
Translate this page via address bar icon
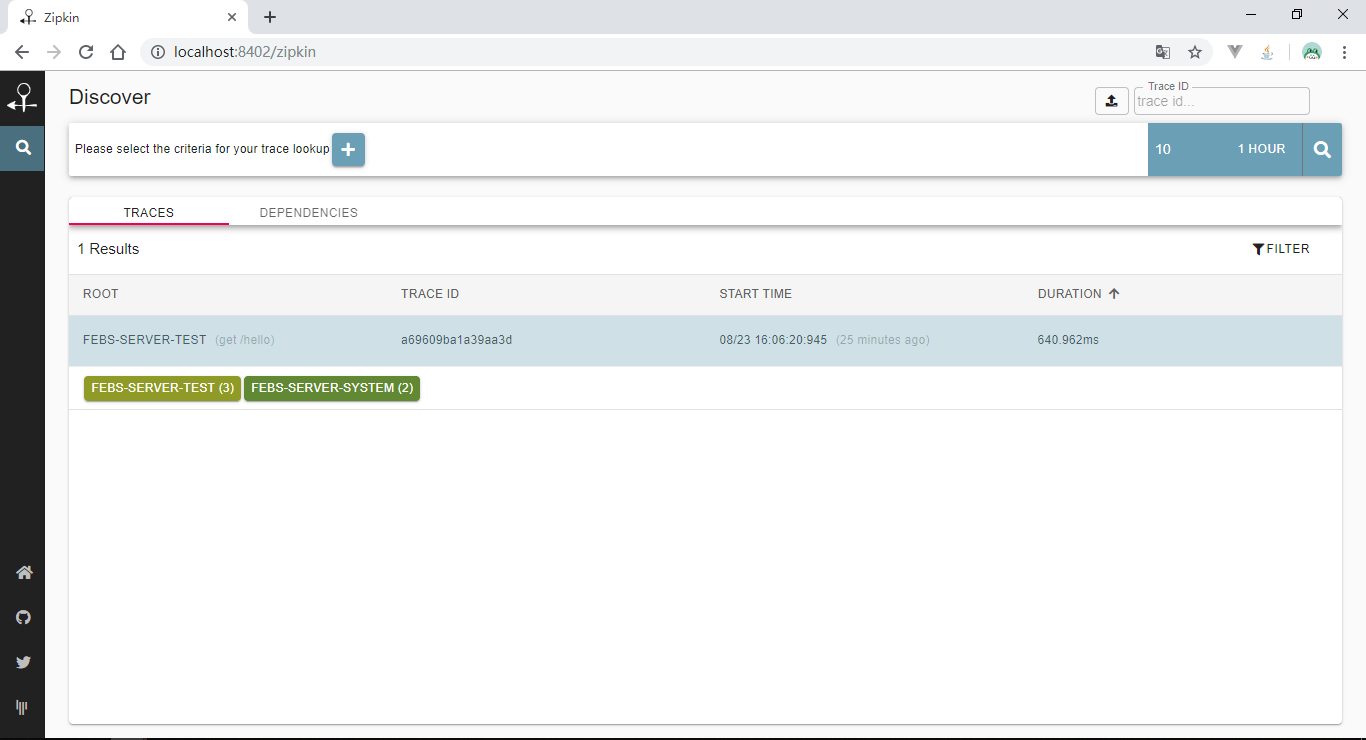(x=1162, y=52)
